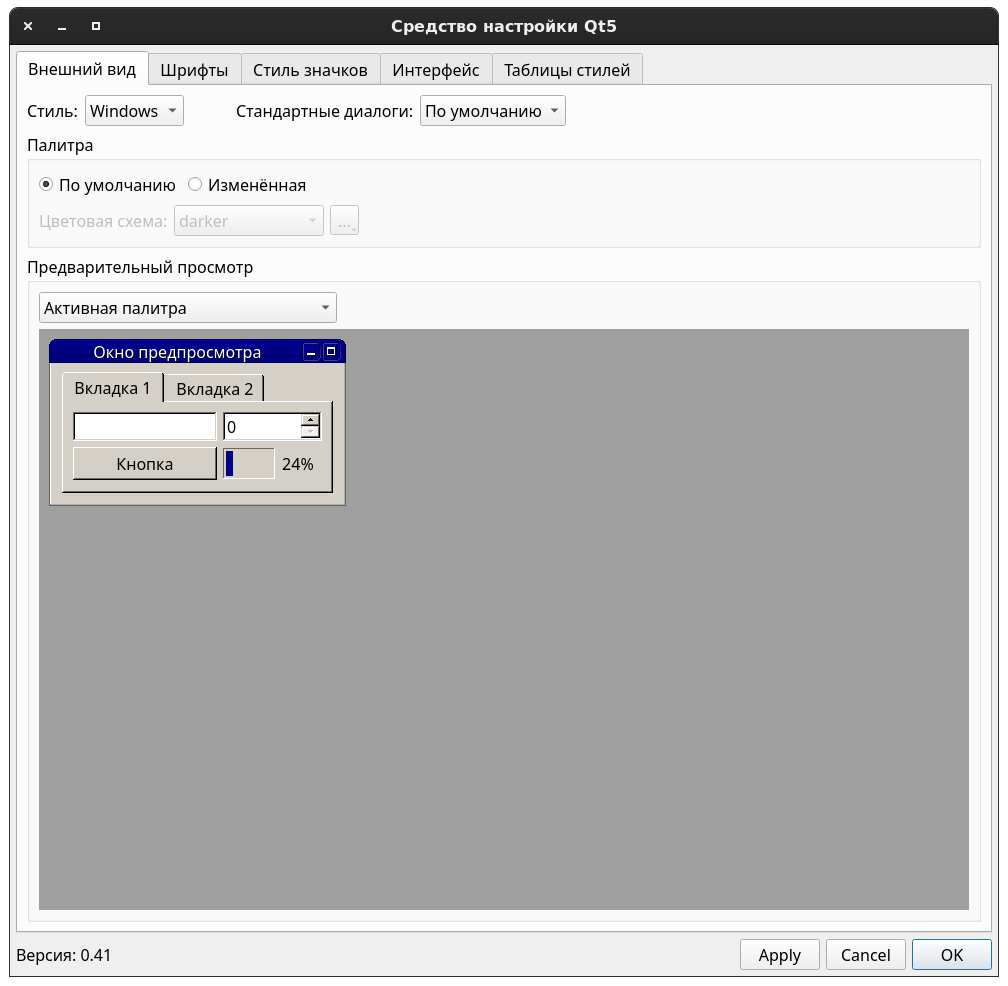
Task: Decrease the preview spin box value
Action: (x=310, y=432)
